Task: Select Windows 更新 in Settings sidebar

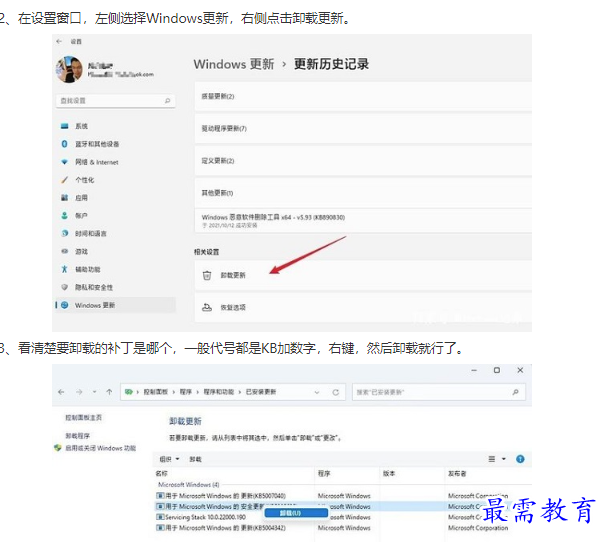Action: pyautogui.click(x=116, y=305)
